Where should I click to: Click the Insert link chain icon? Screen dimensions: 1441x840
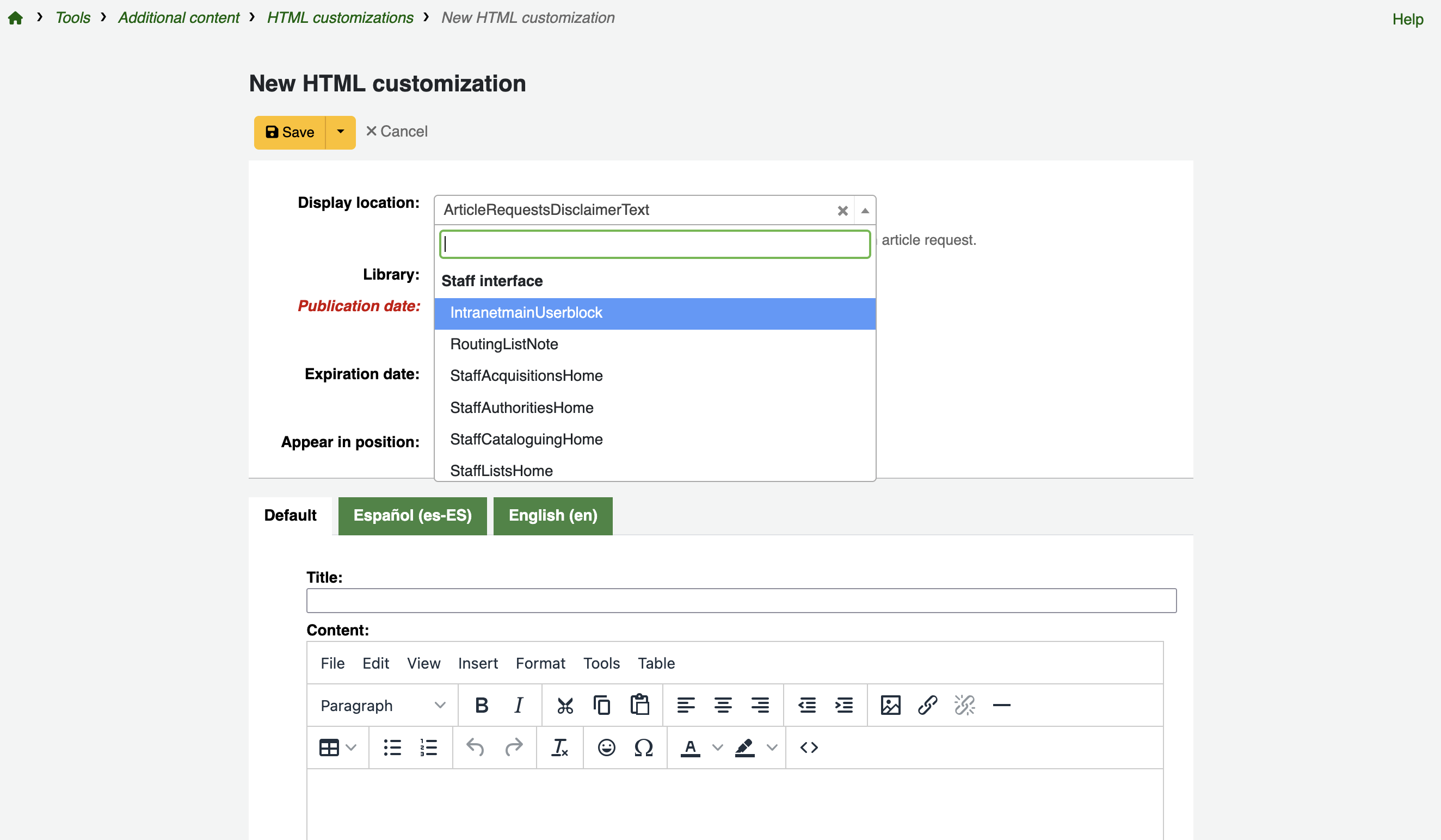click(927, 705)
